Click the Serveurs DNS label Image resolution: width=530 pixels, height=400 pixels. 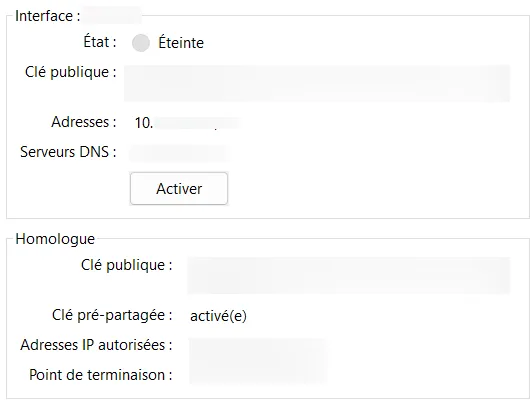coord(68,152)
